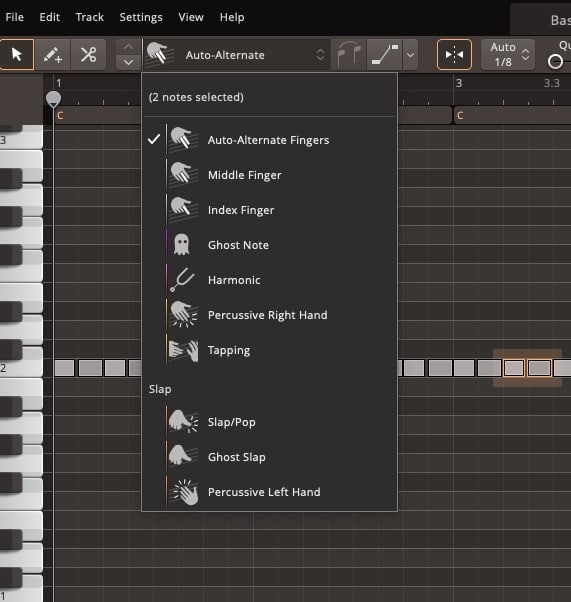The width and height of the screenshot is (571, 602).
Task: Choose the checked Auto-Alternate Fingers option
Action: click(269, 140)
